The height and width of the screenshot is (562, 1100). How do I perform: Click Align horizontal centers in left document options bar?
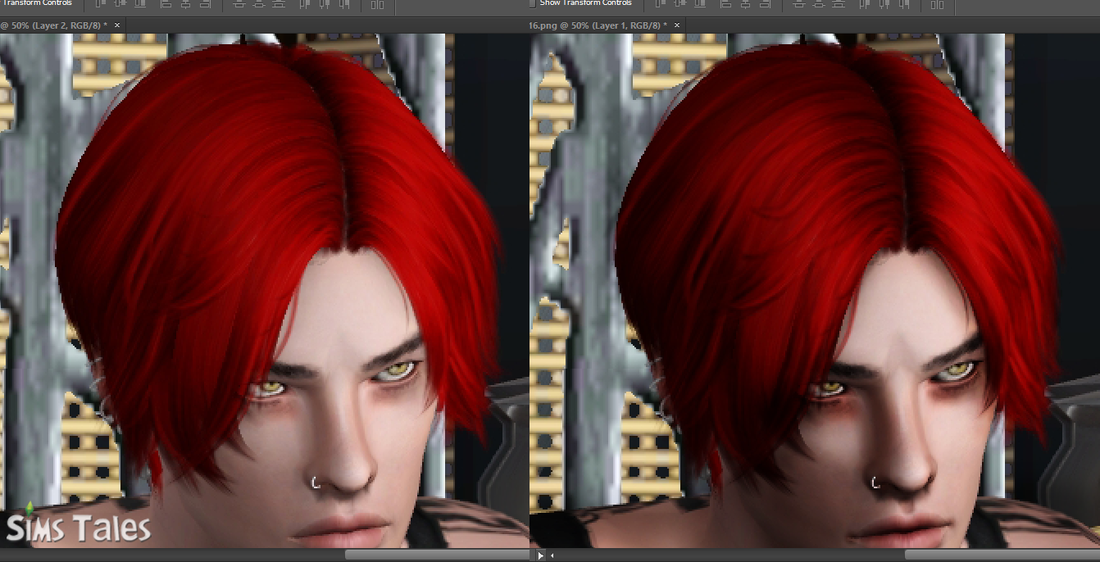(x=185, y=4)
